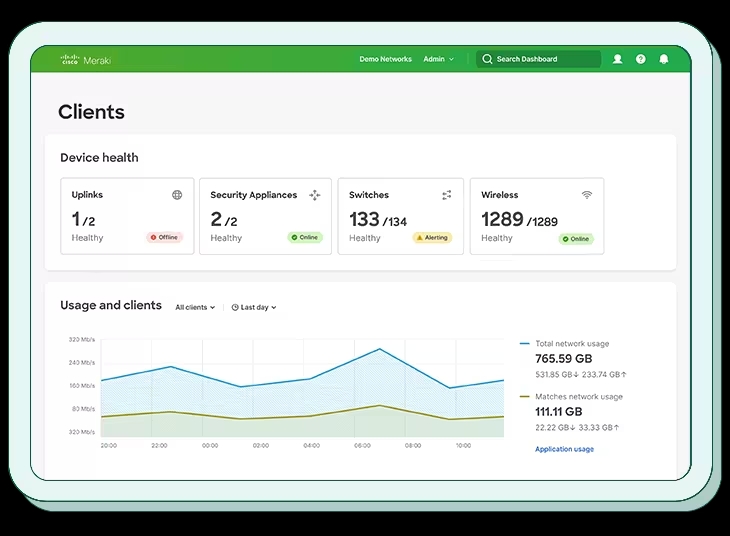Click the Offline status badge on Uplinks
This screenshot has width=730, height=536.
165,238
